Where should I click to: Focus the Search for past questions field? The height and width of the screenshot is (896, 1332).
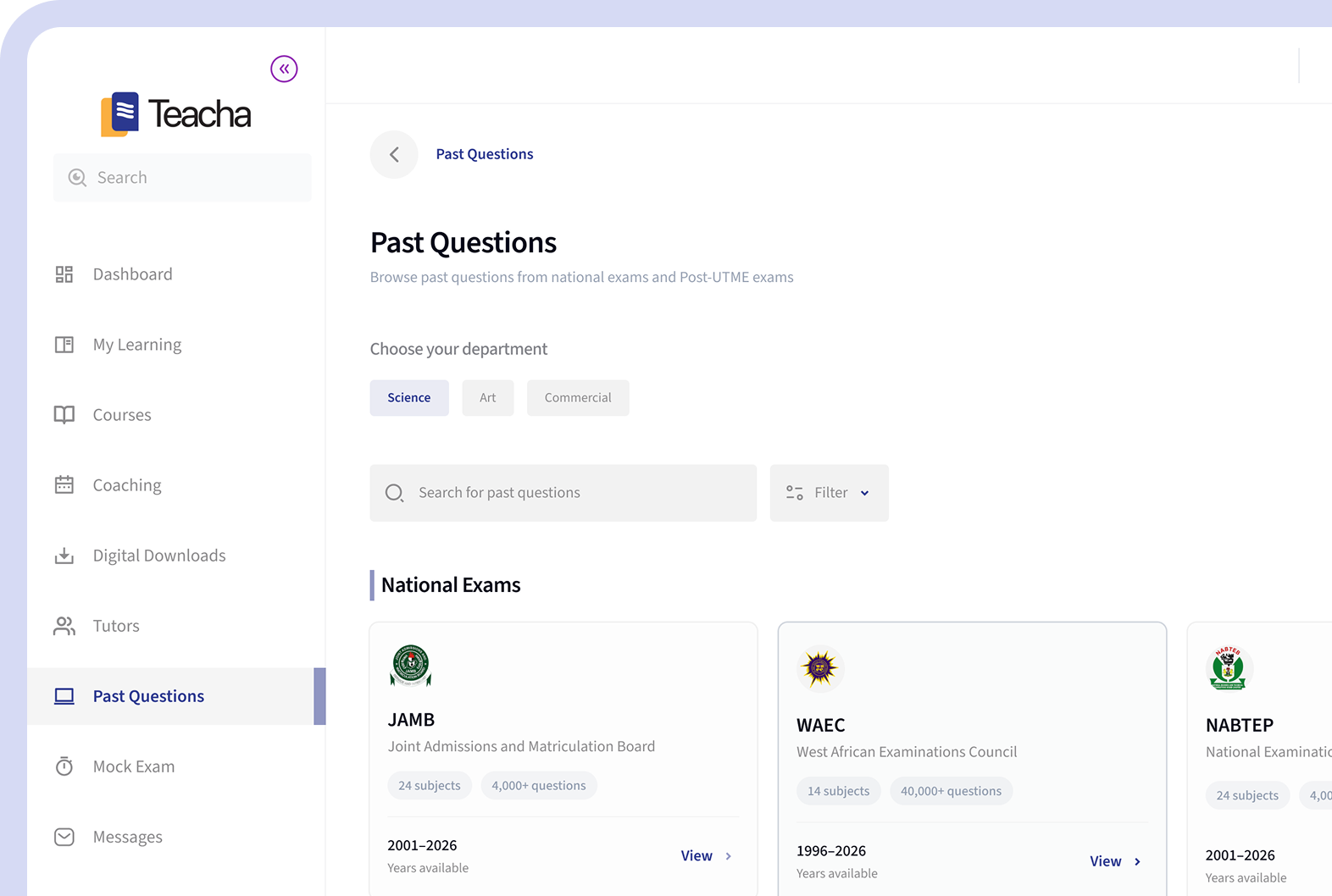pyautogui.click(x=563, y=493)
